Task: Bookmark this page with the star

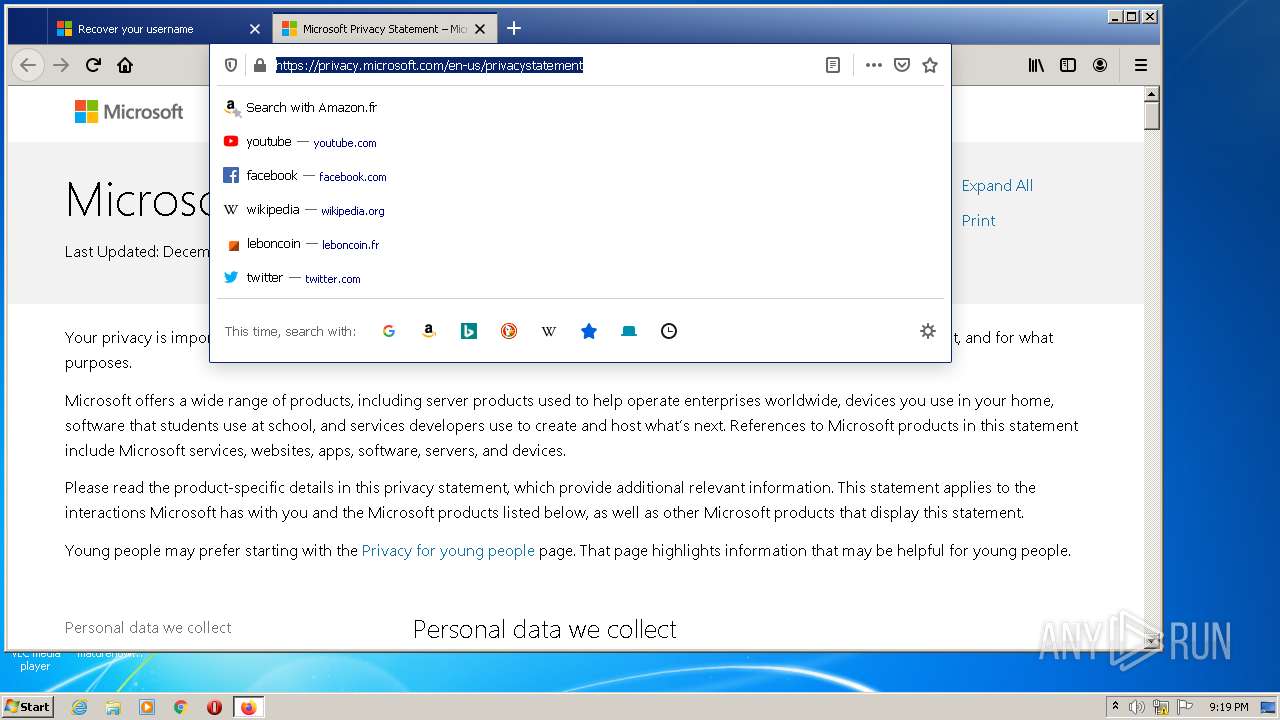Action: point(930,65)
